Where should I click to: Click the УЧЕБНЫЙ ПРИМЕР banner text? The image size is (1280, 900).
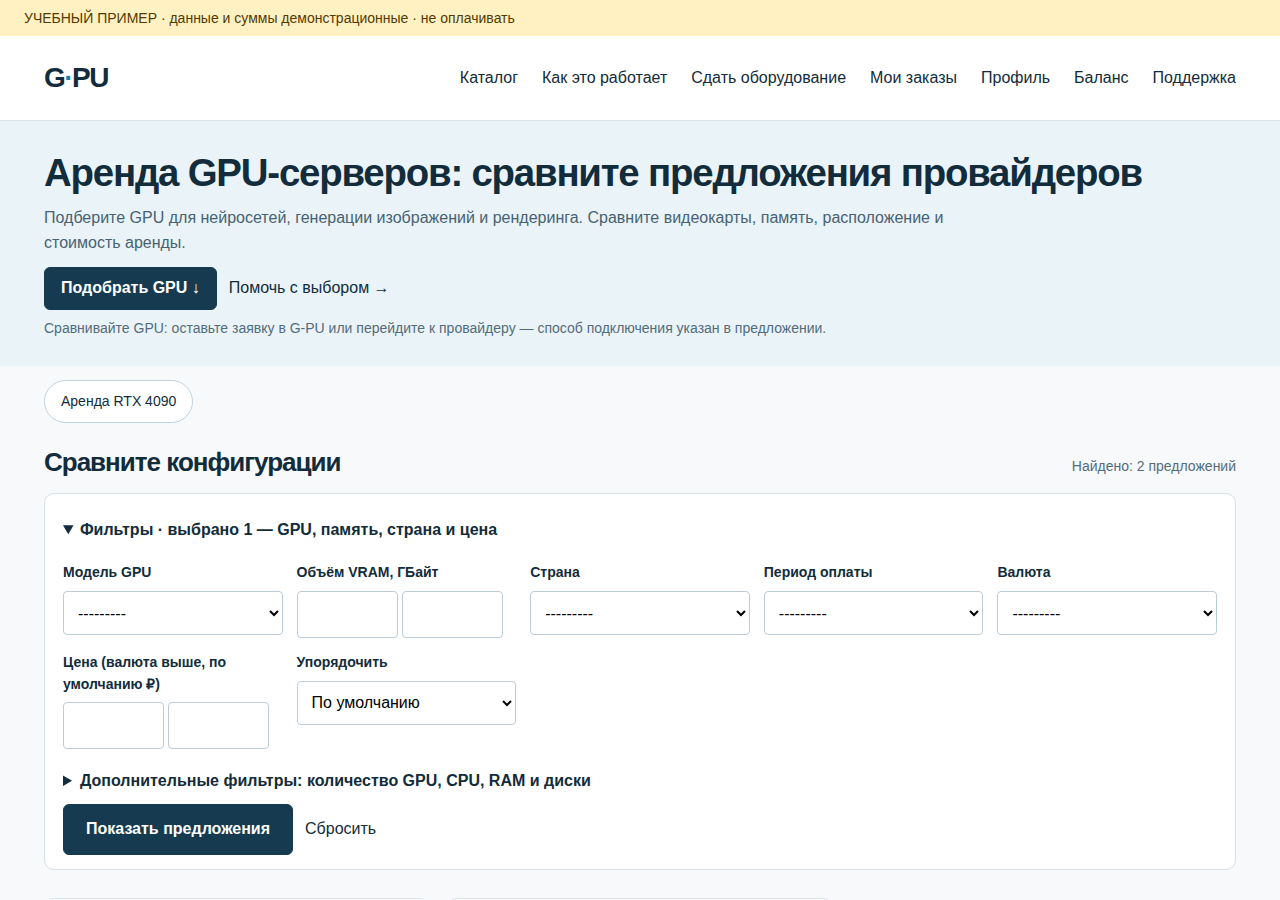pos(269,18)
